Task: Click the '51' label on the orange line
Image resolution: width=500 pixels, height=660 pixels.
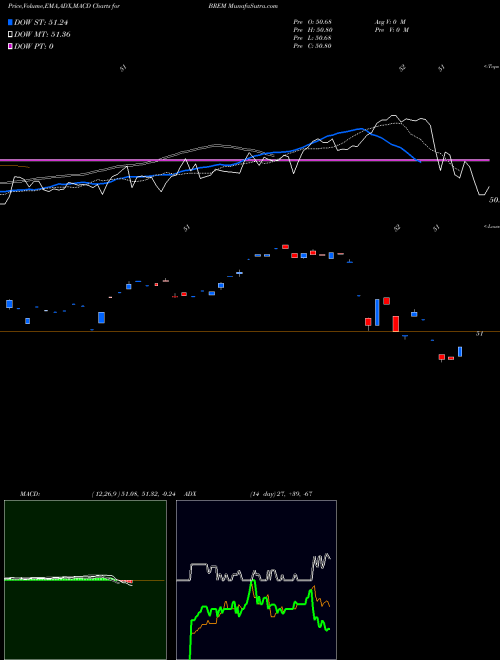Action: 479,334
